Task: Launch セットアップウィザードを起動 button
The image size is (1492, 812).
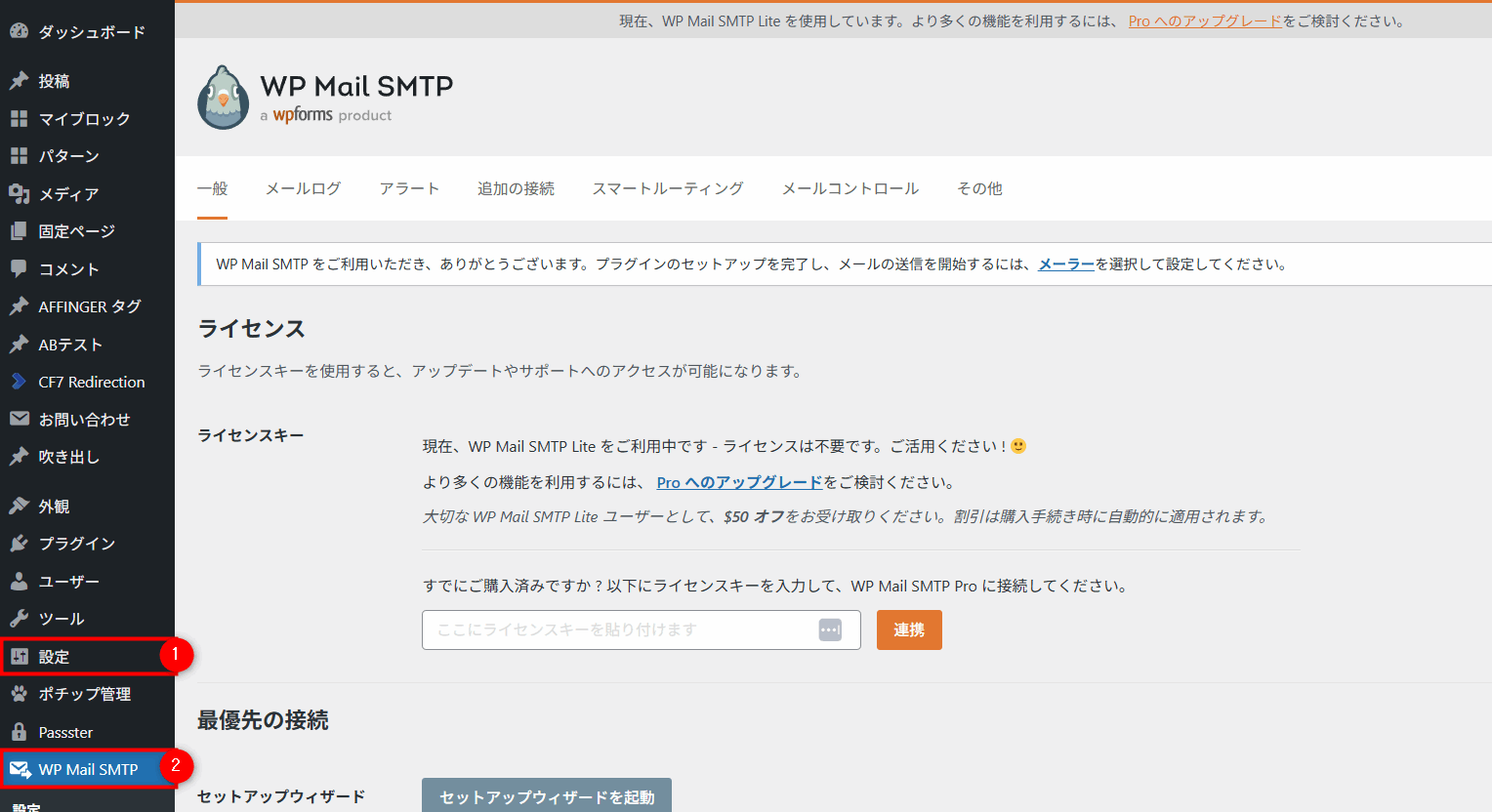Action: point(547,796)
